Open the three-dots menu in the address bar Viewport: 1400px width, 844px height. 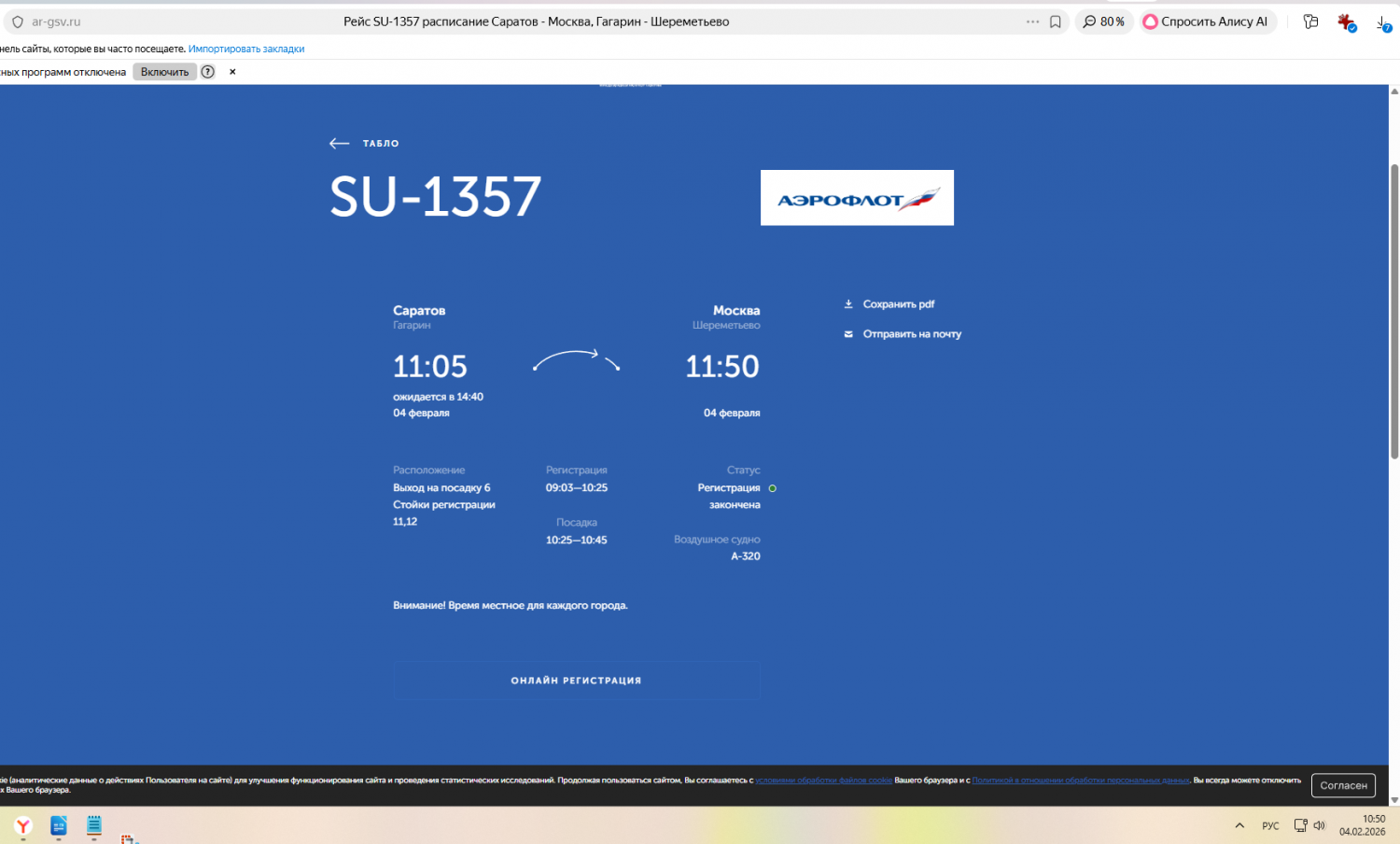click(x=1032, y=21)
